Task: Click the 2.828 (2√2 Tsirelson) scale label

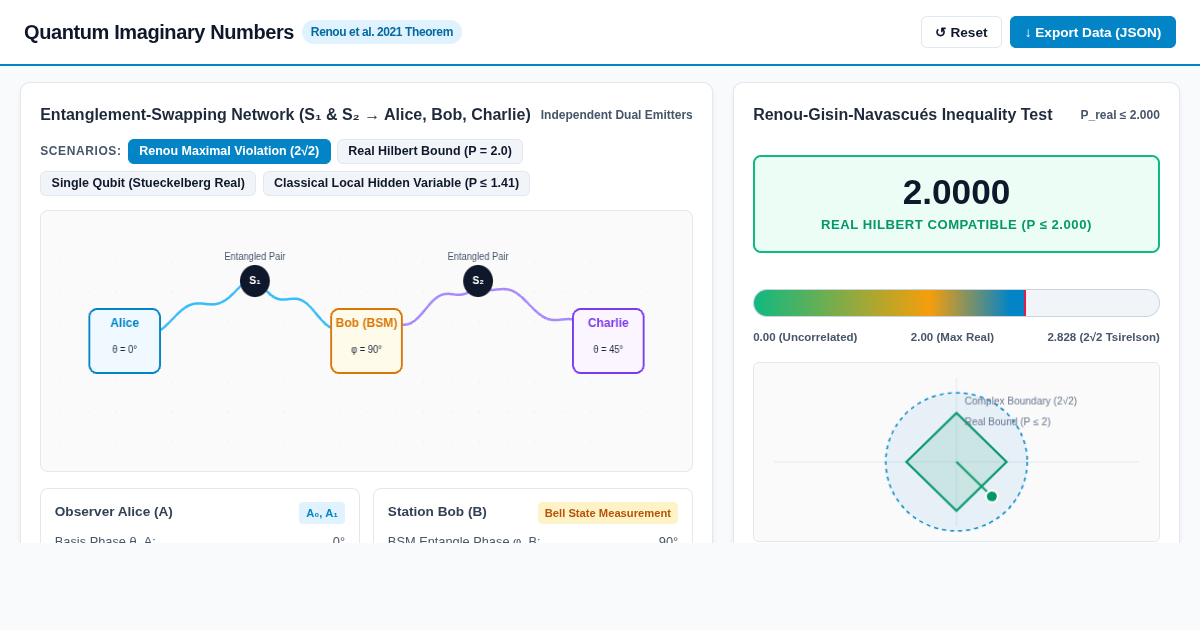Action: (x=1104, y=337)
